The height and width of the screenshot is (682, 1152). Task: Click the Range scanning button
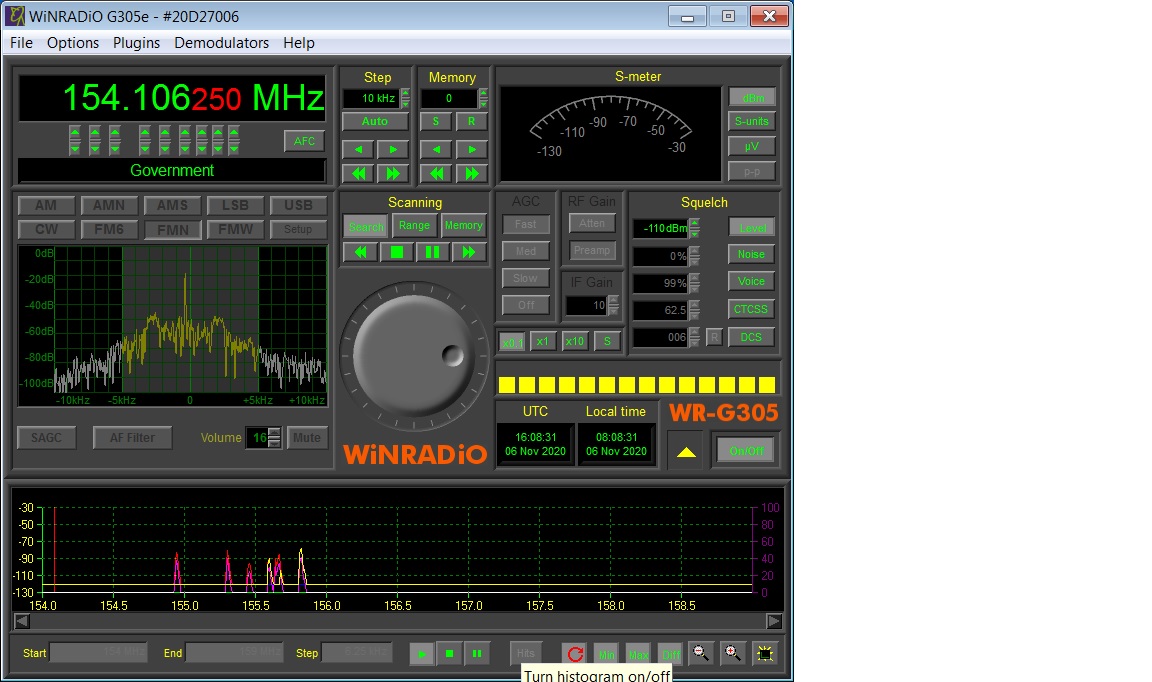tap(414, 226)
